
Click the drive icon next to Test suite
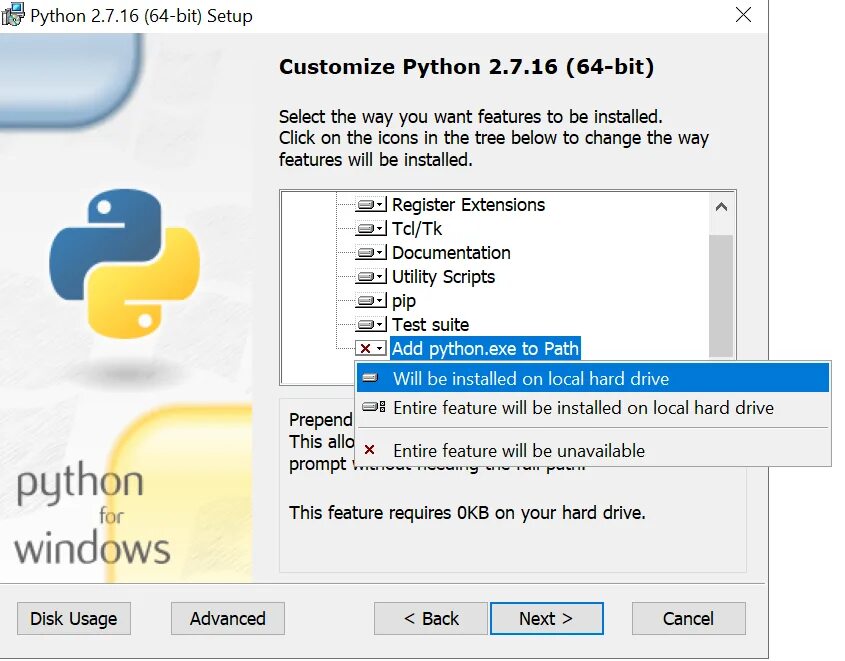[371, 325]
